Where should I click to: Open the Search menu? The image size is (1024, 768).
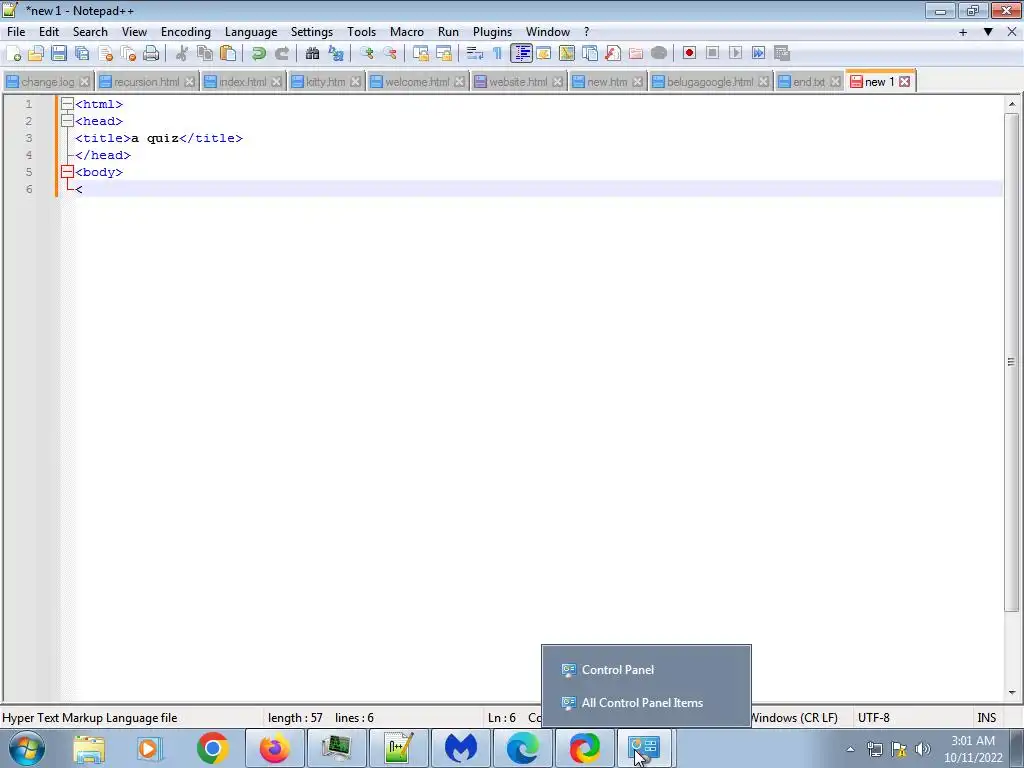(90, 32)
